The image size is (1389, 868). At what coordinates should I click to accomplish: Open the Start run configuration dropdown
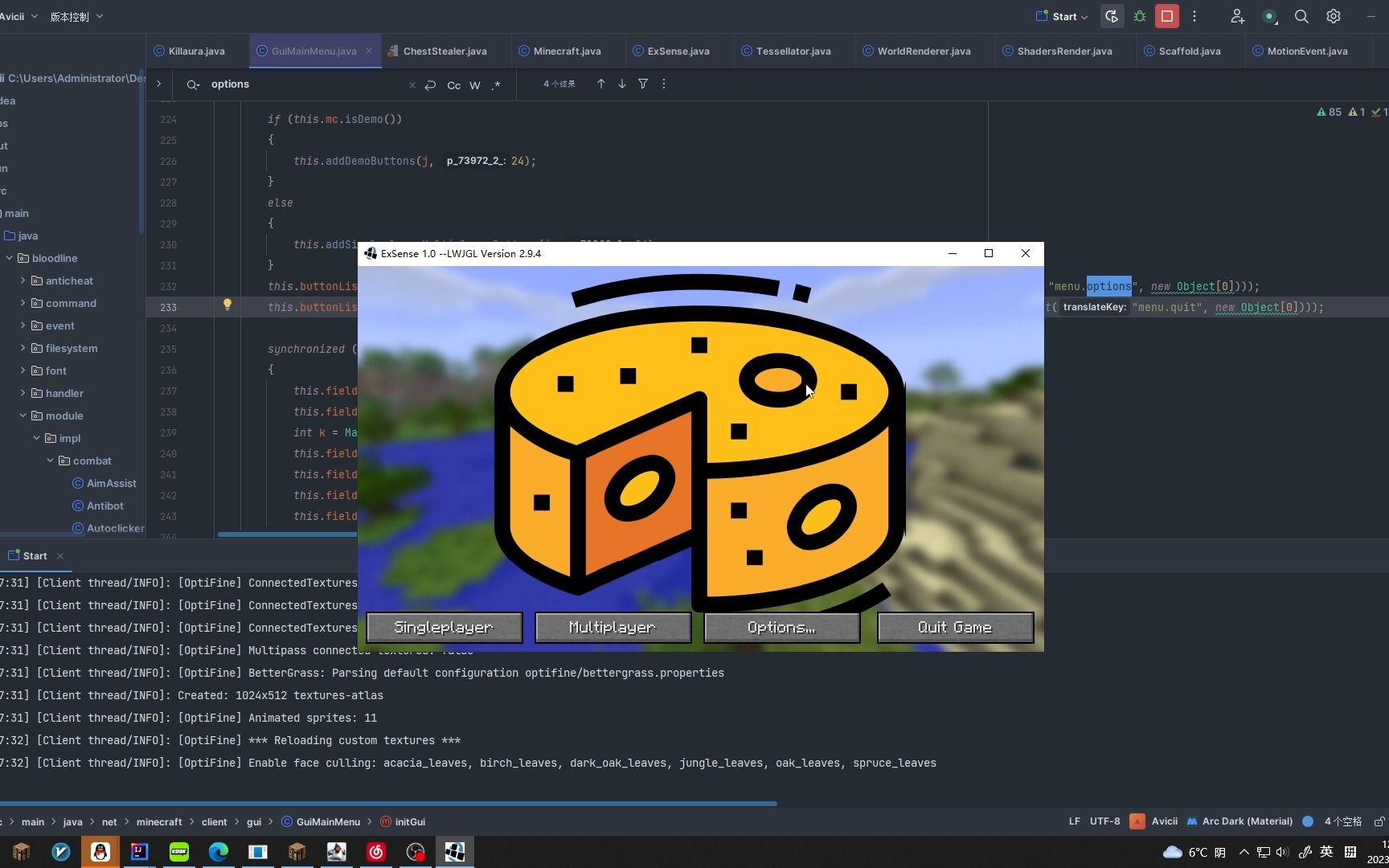(x=1061, y=16)
